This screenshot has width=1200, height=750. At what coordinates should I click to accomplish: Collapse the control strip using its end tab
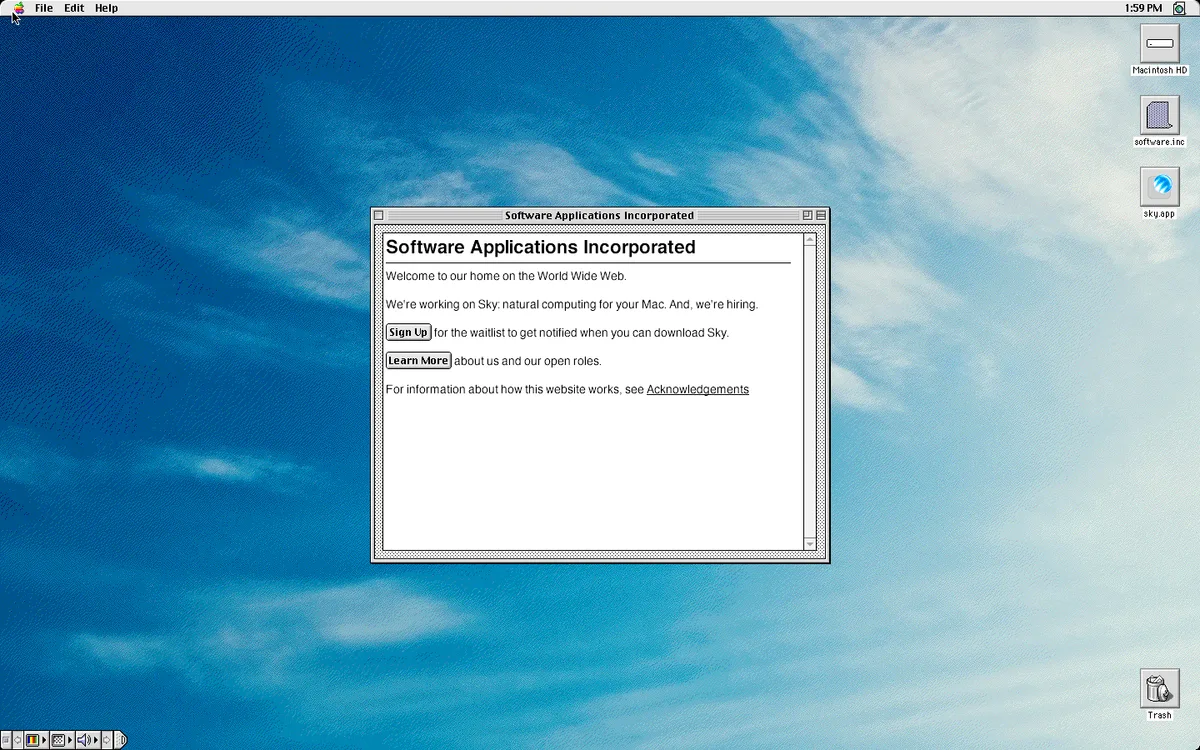[x=121, y=740]
